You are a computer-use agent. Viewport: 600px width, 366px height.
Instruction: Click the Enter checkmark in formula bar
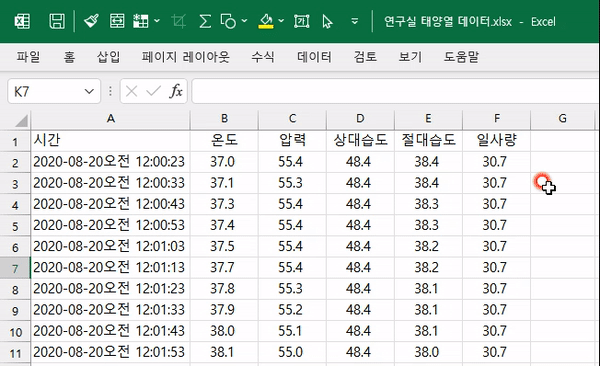click(x=153, y=91)
